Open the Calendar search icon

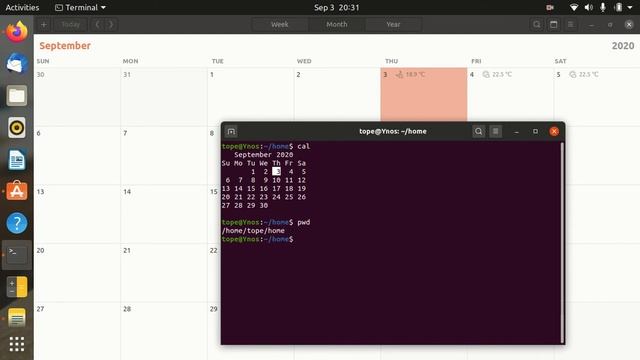coord(537,24)
